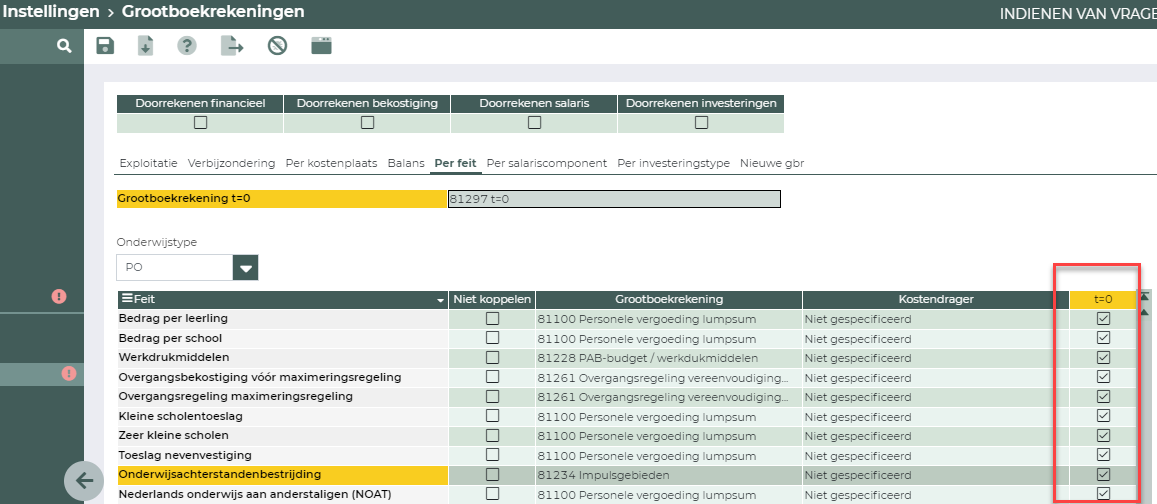The height and width of the screenshot is (504, 1157).
Task: Uncheck t=0 for Bedrag per school
Action: tap(1103, 338)
